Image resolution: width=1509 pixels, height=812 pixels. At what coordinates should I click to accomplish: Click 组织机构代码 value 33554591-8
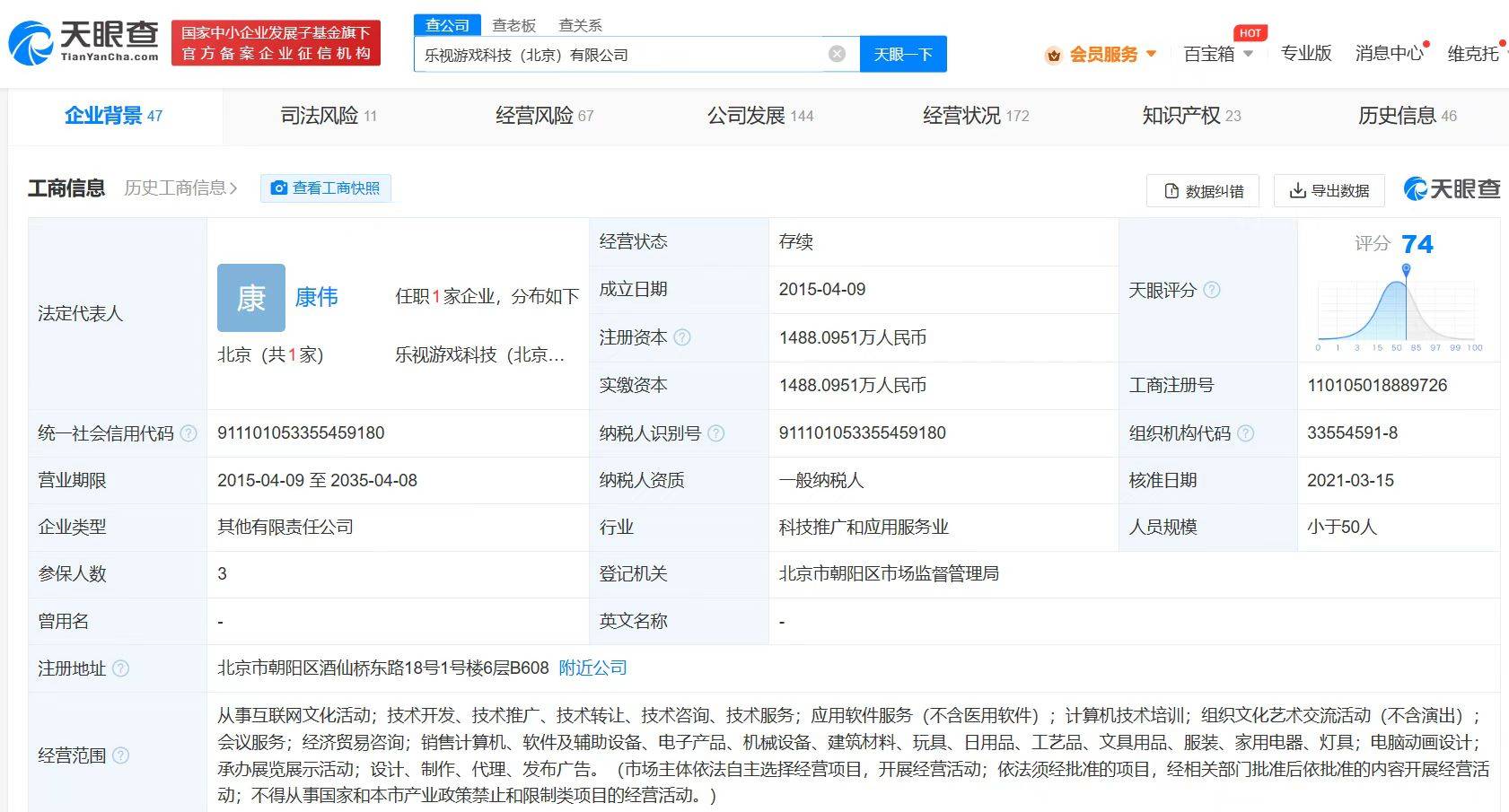[1352, 432]
